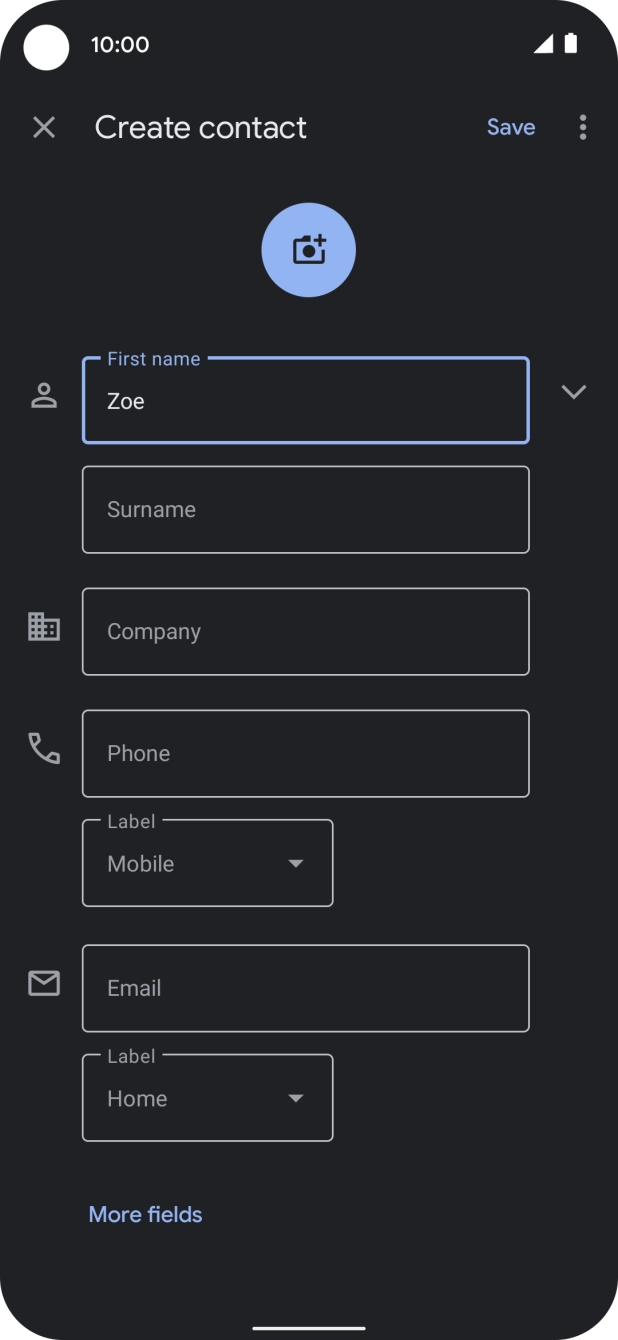The width and height of the screenshot is (618, 1340).
Task: Click the person icon beside First name
Action: point(44,393)
